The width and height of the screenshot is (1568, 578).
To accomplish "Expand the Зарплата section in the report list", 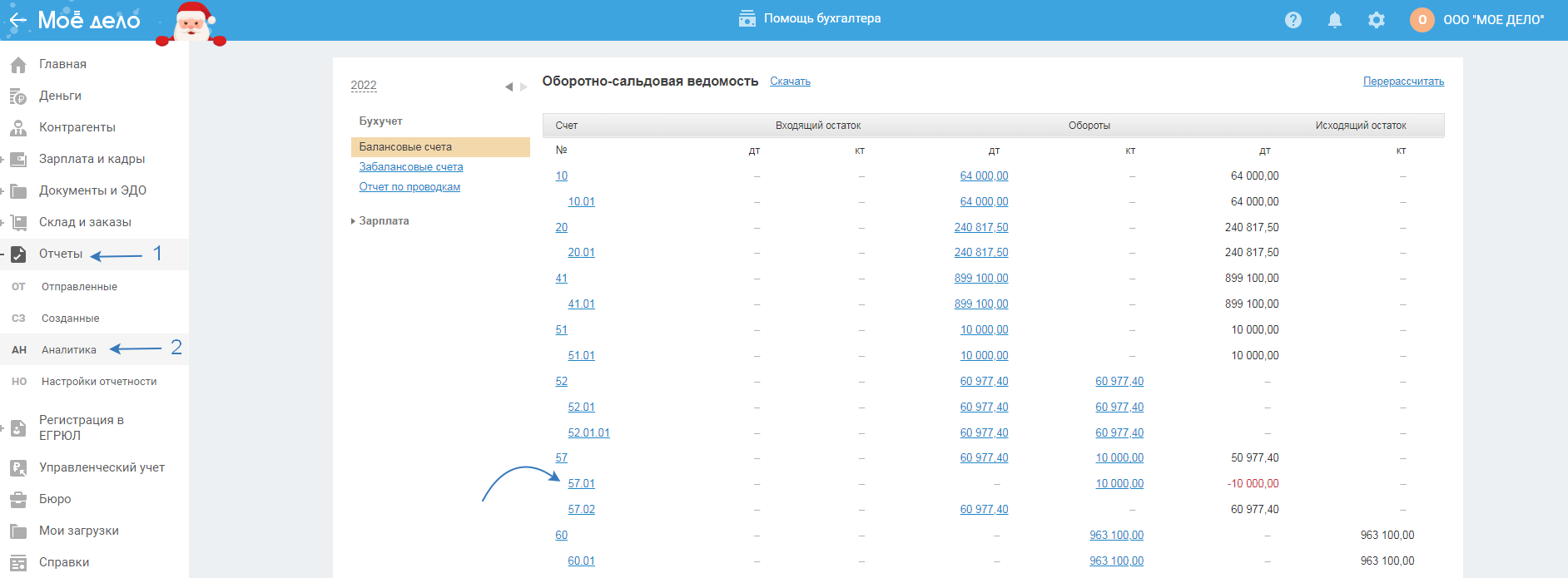I will [383, 221].
